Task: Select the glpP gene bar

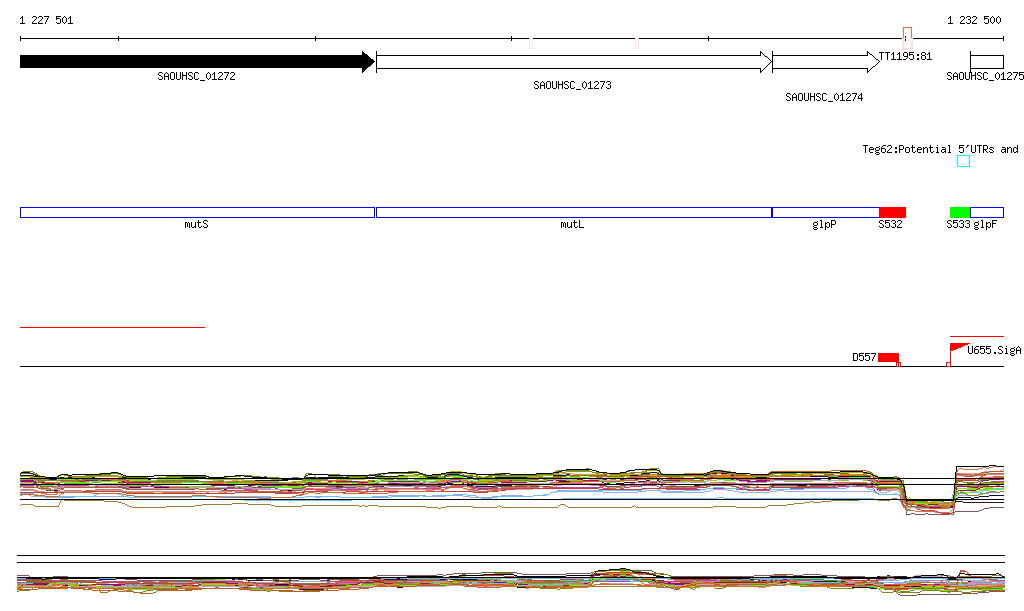Action: (x=825, y=212)
